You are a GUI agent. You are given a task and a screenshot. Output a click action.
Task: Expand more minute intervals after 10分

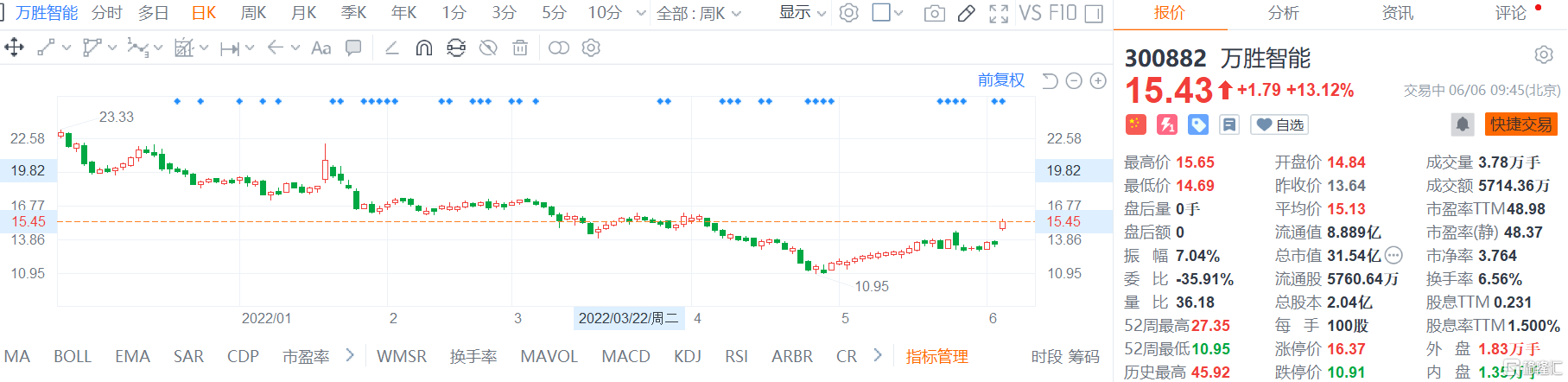pos(641,13)
